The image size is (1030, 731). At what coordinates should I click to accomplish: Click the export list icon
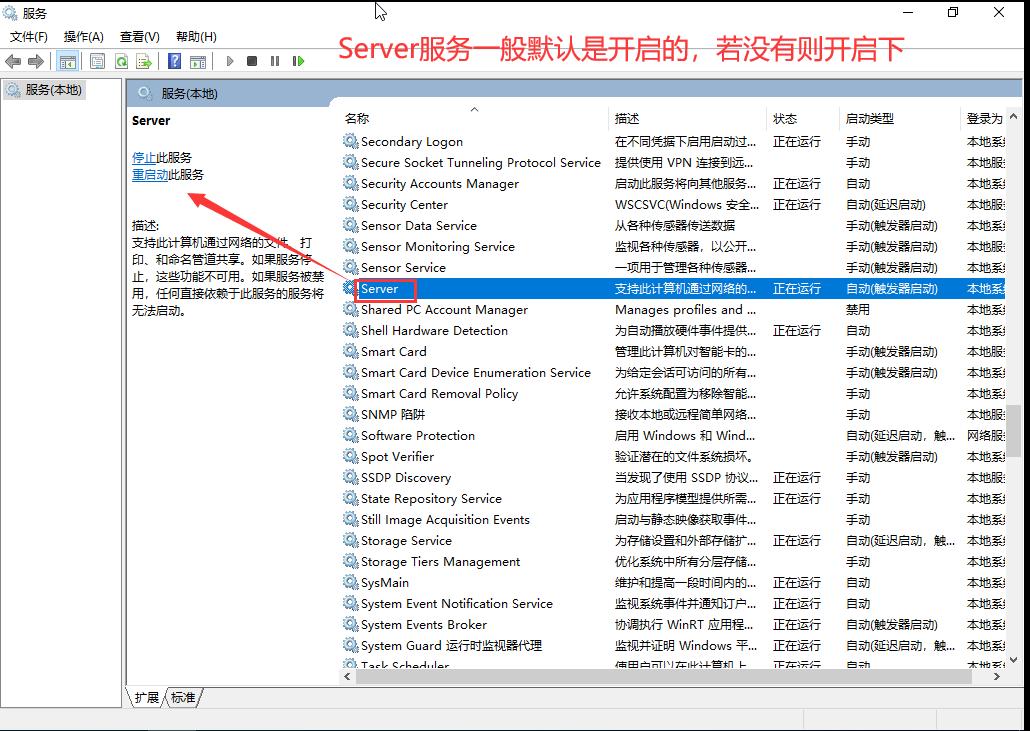click(143, 61)
